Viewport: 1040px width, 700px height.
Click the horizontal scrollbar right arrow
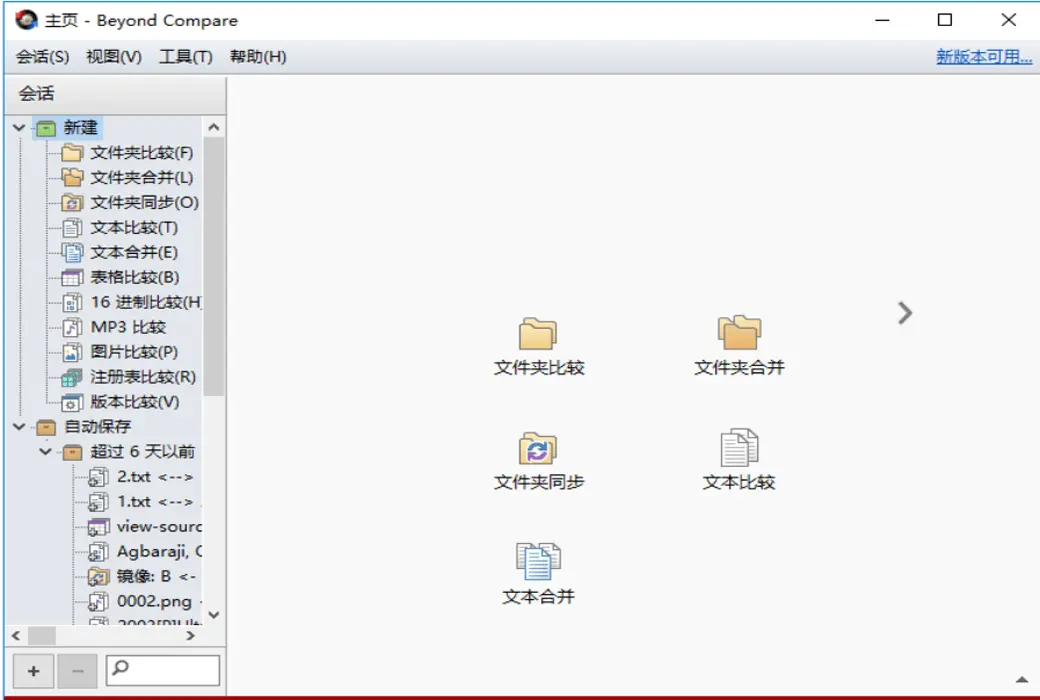pyautogui.click(x=191, y=636)
